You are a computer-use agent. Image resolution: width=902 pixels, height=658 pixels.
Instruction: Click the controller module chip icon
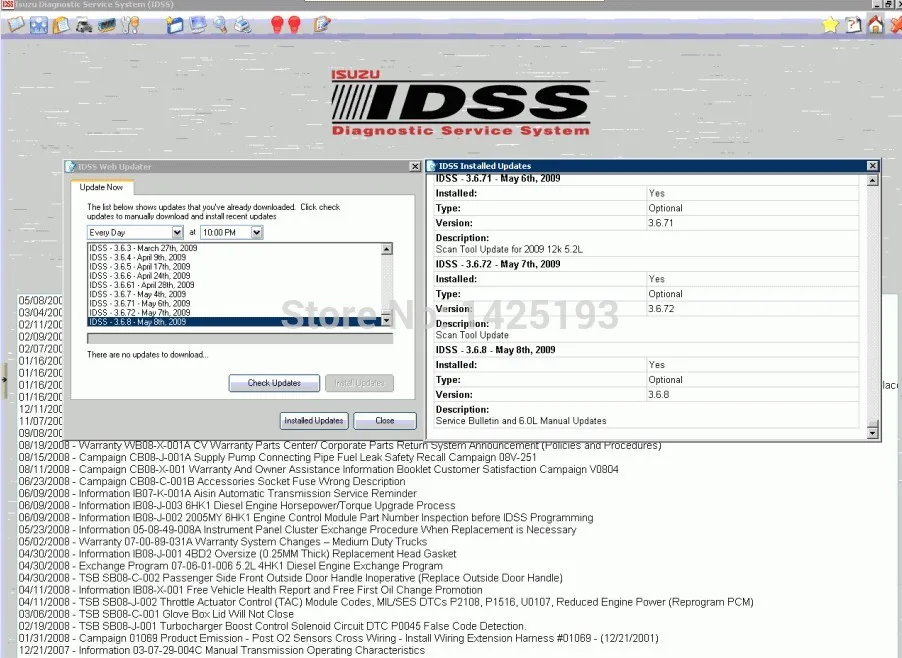click(107, 25)
